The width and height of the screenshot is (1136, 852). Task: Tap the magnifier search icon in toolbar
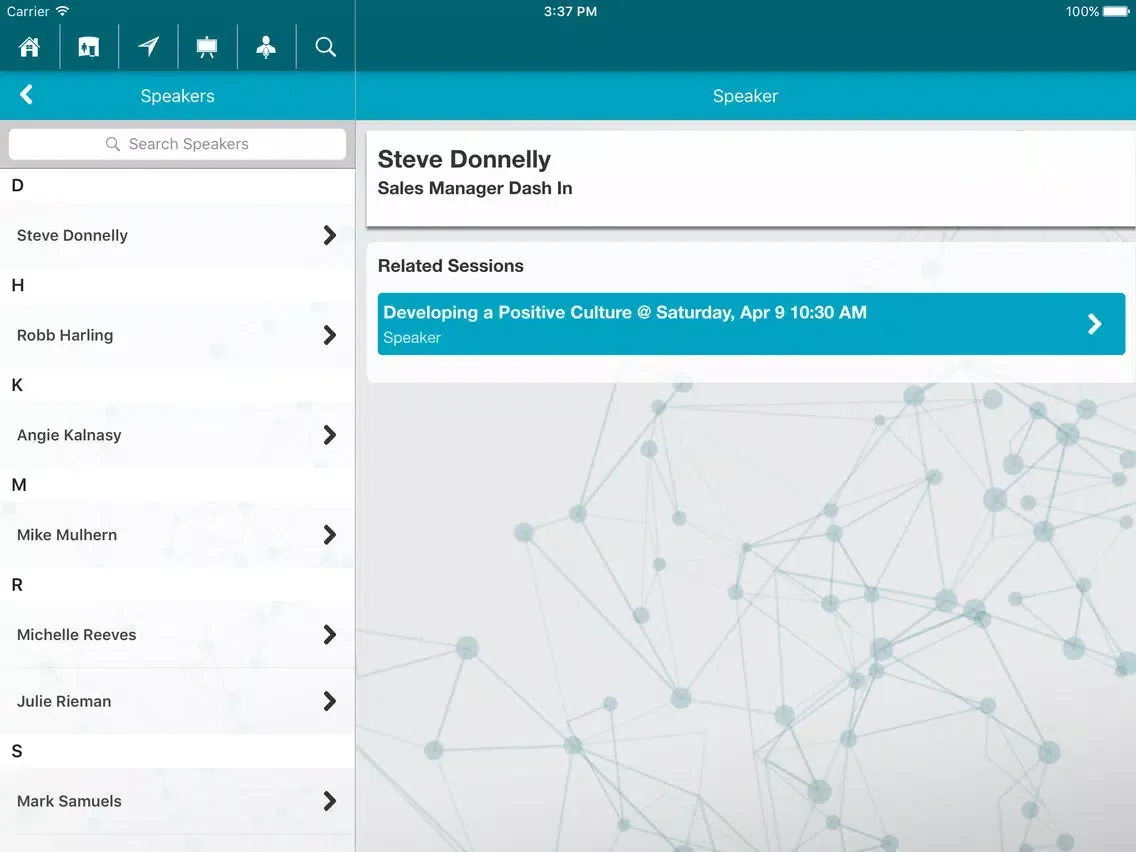[x=325, y=47]
